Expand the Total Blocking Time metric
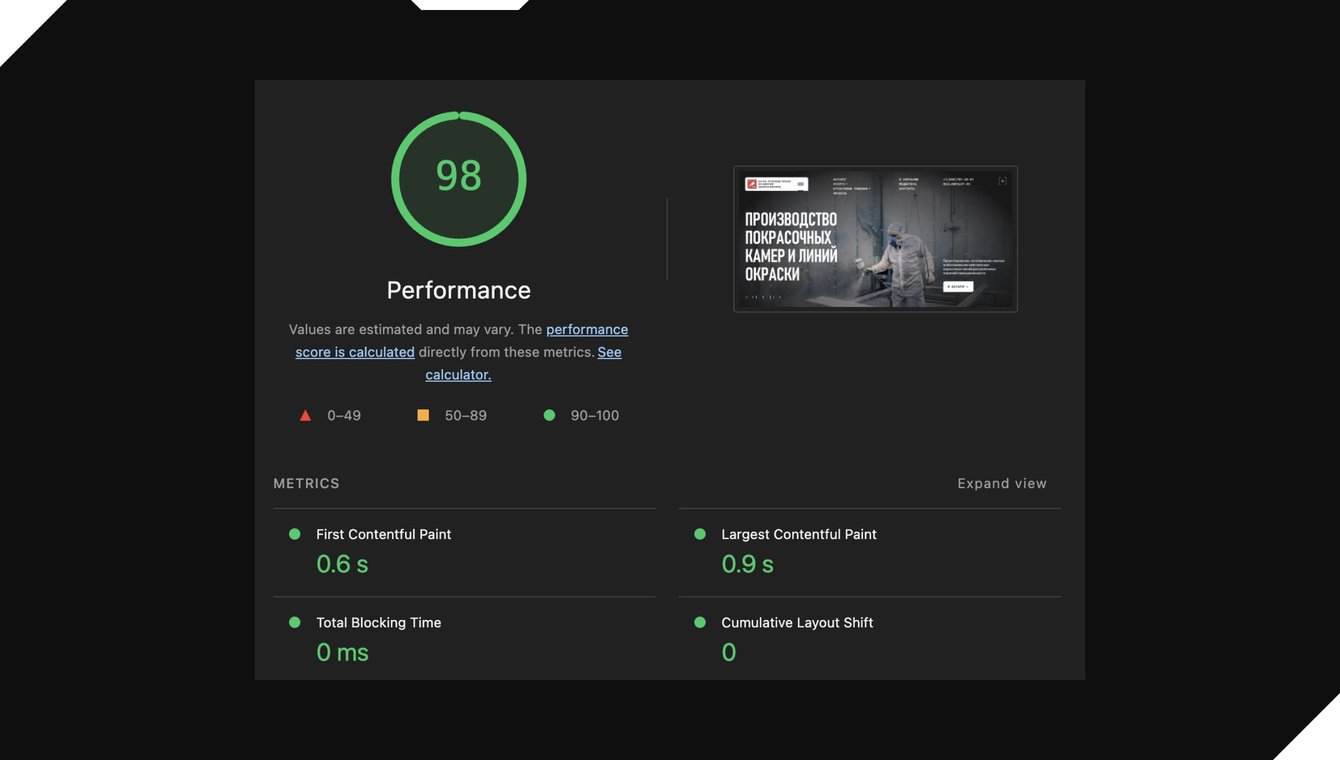 [x=464, y=640]
